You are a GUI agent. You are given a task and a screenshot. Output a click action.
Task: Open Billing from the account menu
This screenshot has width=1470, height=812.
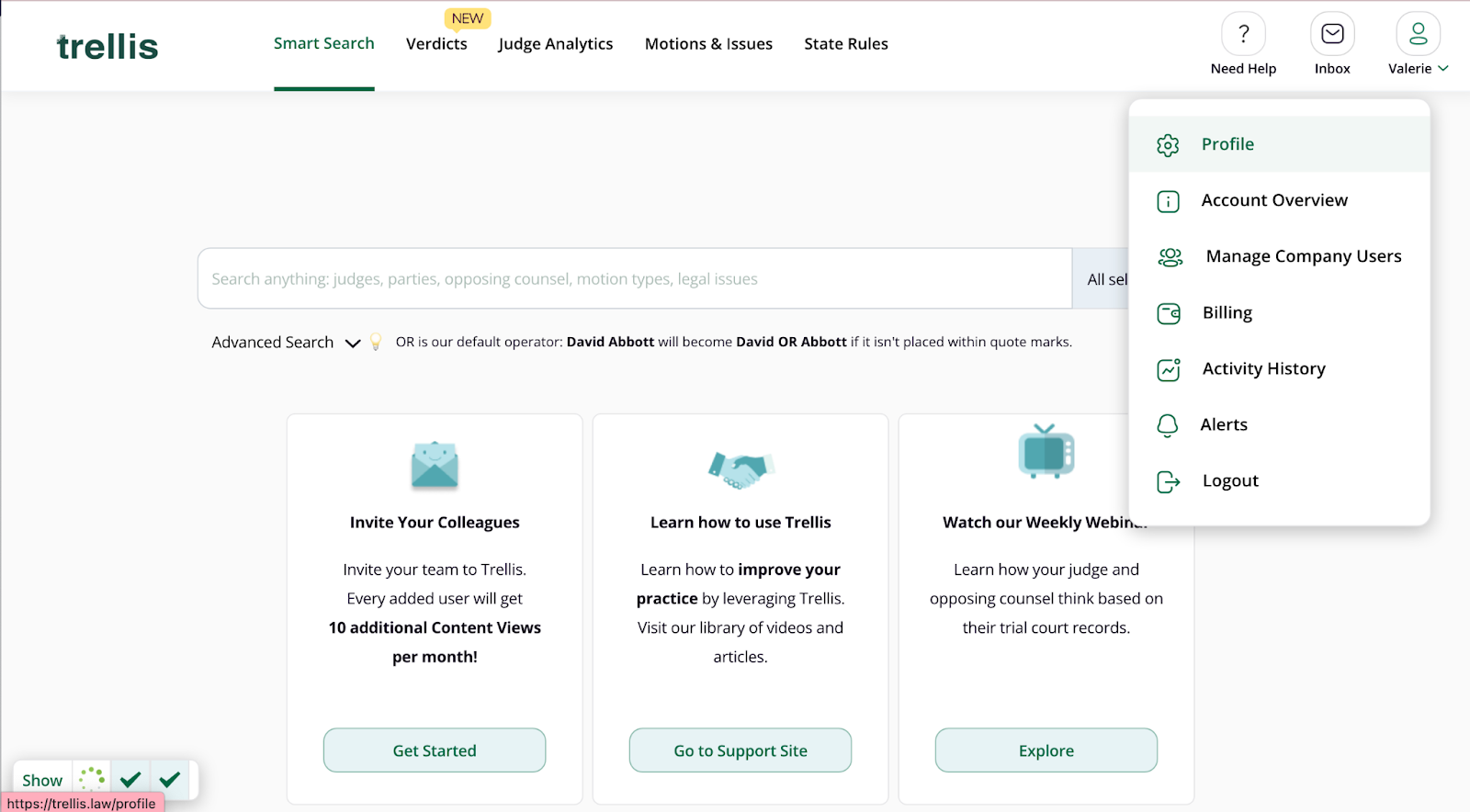pos(1279,312)
